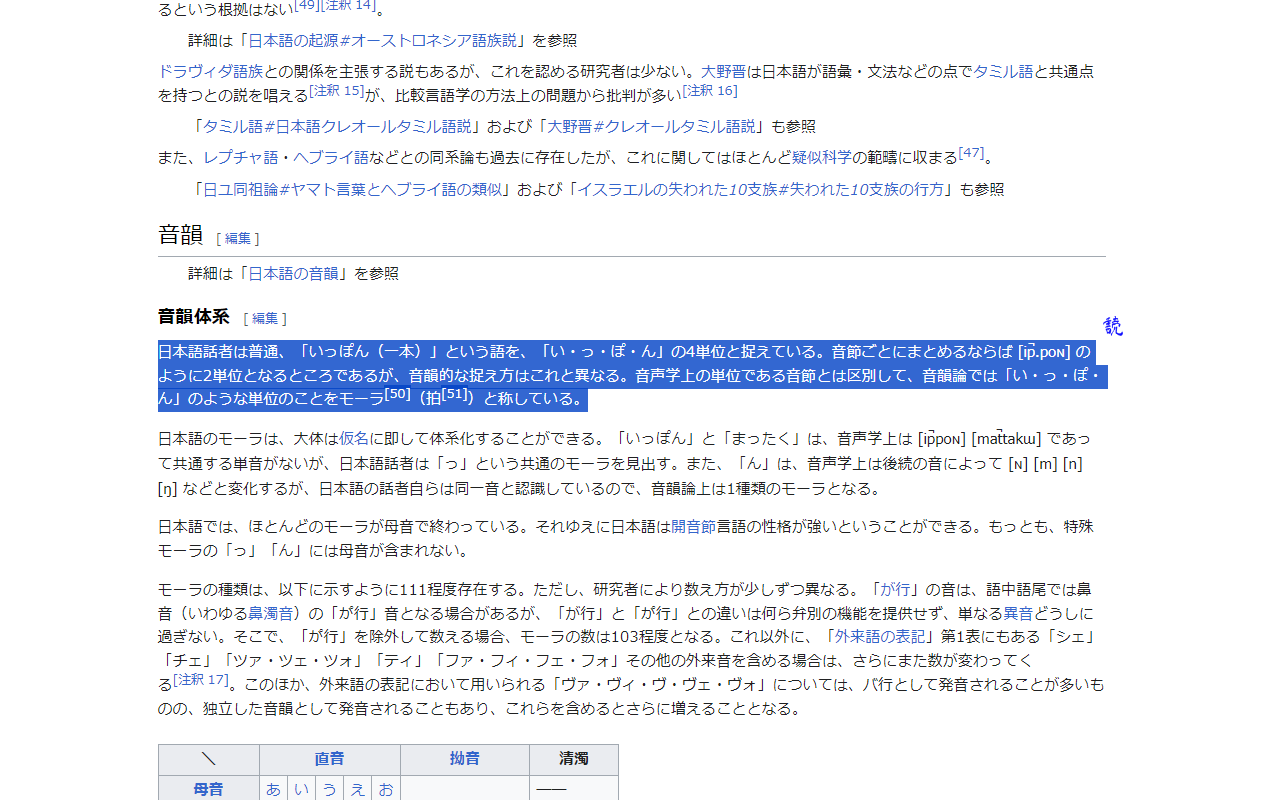This screenshot has height=800, width=1280.
Task: Open footnote 注釈 15
Action: point(337,90)
